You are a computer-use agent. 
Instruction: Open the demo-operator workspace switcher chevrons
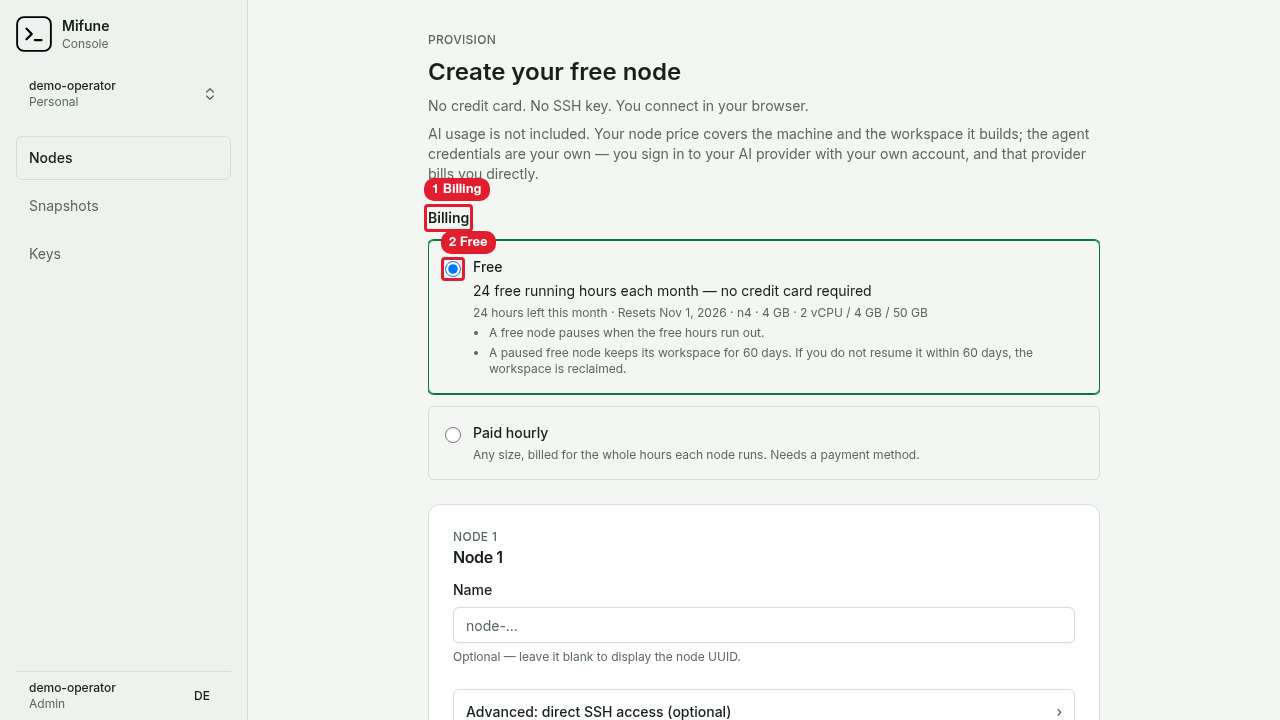pos(210,94)
